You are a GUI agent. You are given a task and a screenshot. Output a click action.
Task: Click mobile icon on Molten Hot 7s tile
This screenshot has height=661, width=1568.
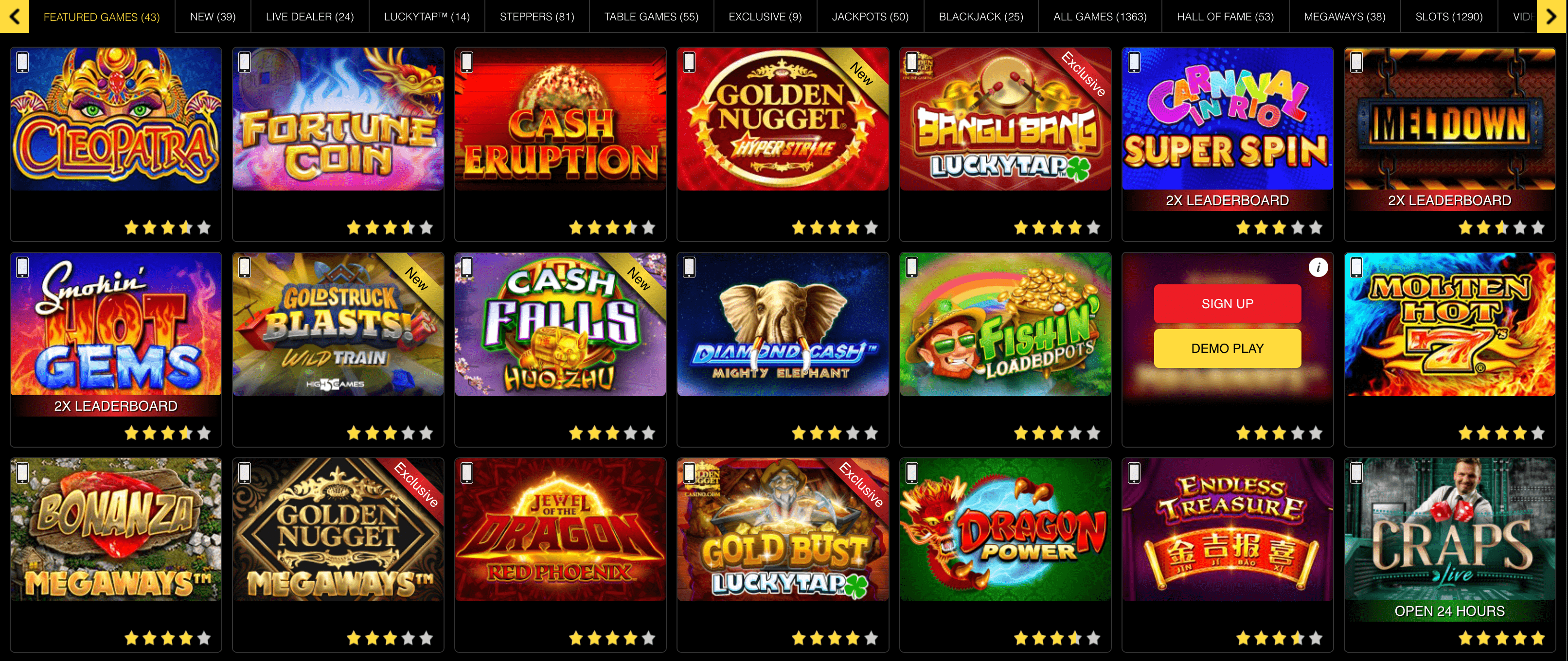1356,267
